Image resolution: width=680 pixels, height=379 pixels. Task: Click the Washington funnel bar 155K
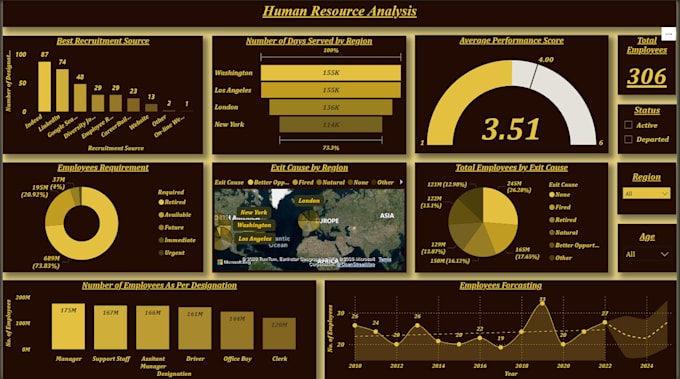(330, 73)
